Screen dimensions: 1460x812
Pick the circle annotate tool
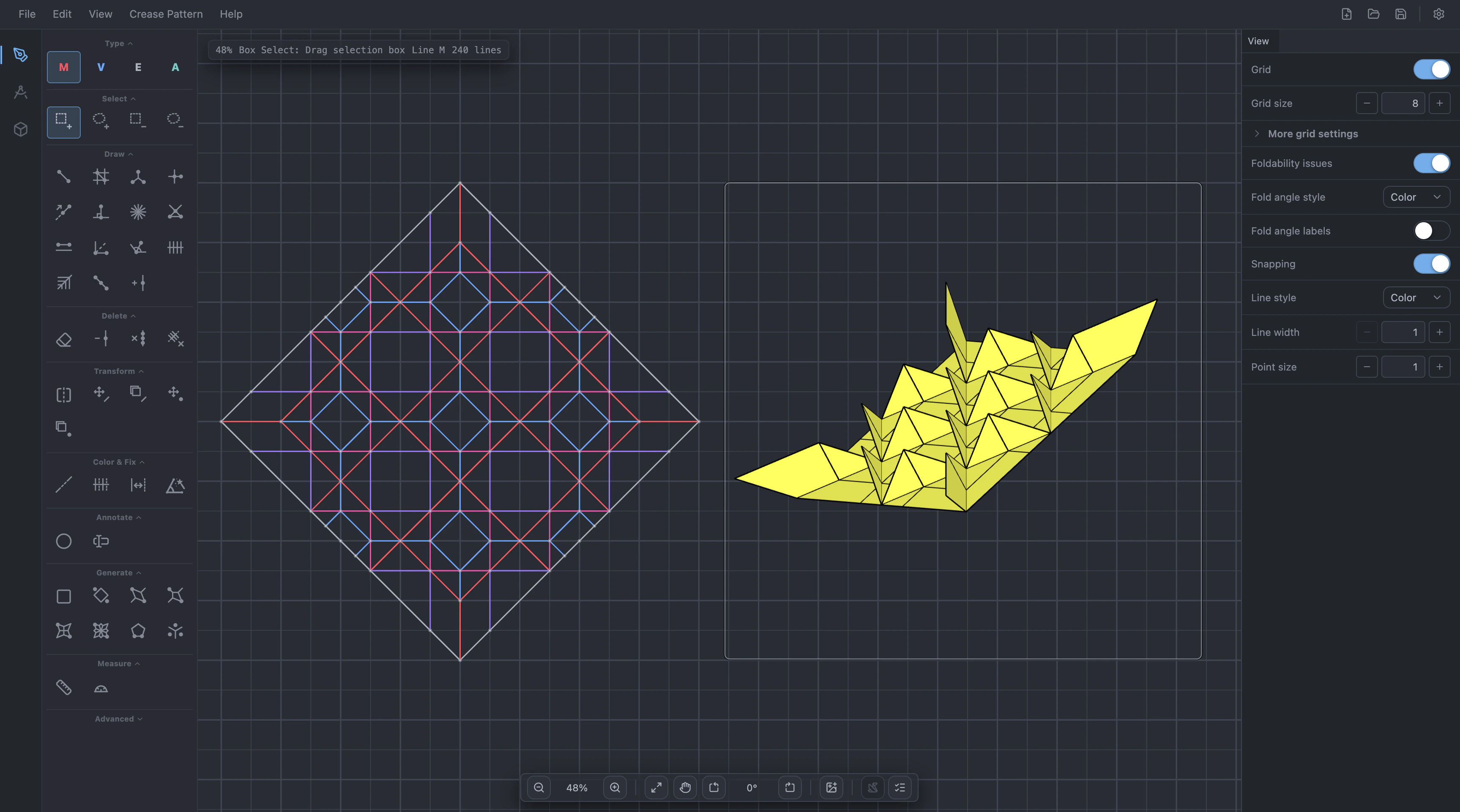pyautogui.click(x=63, y=541)
